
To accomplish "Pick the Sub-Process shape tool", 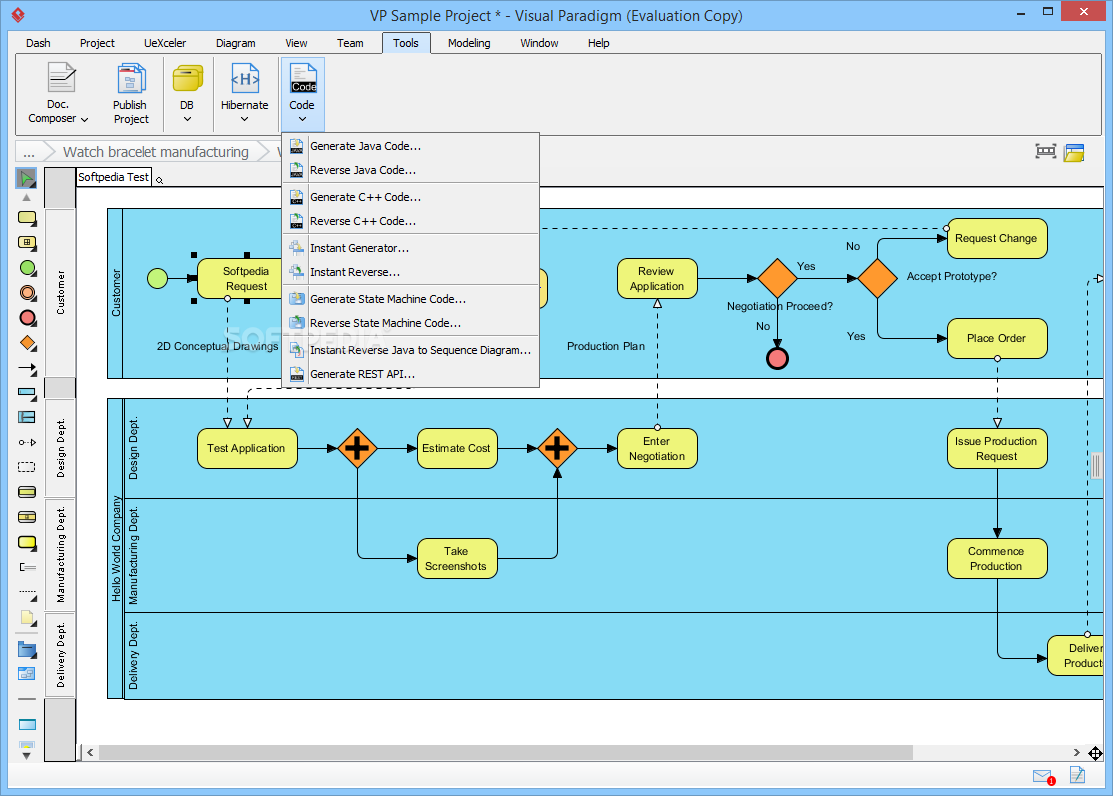I will 27,243.
